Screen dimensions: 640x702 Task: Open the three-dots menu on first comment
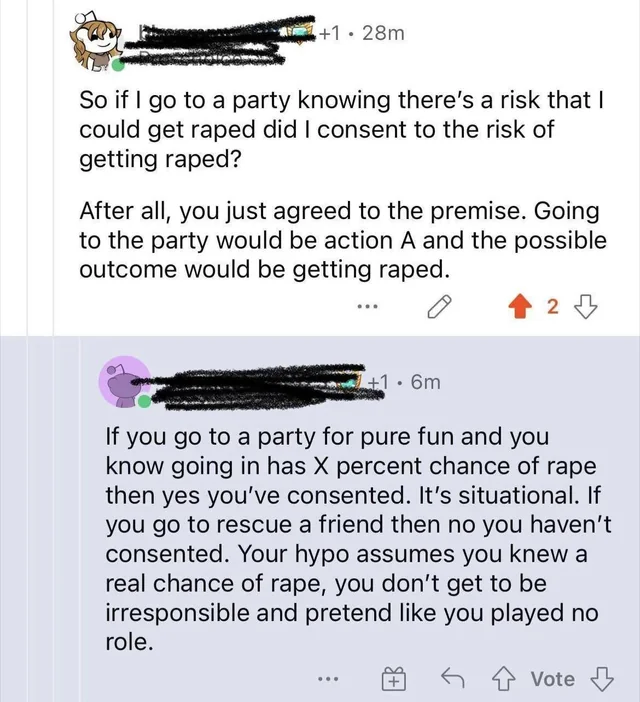click(368, 307)
